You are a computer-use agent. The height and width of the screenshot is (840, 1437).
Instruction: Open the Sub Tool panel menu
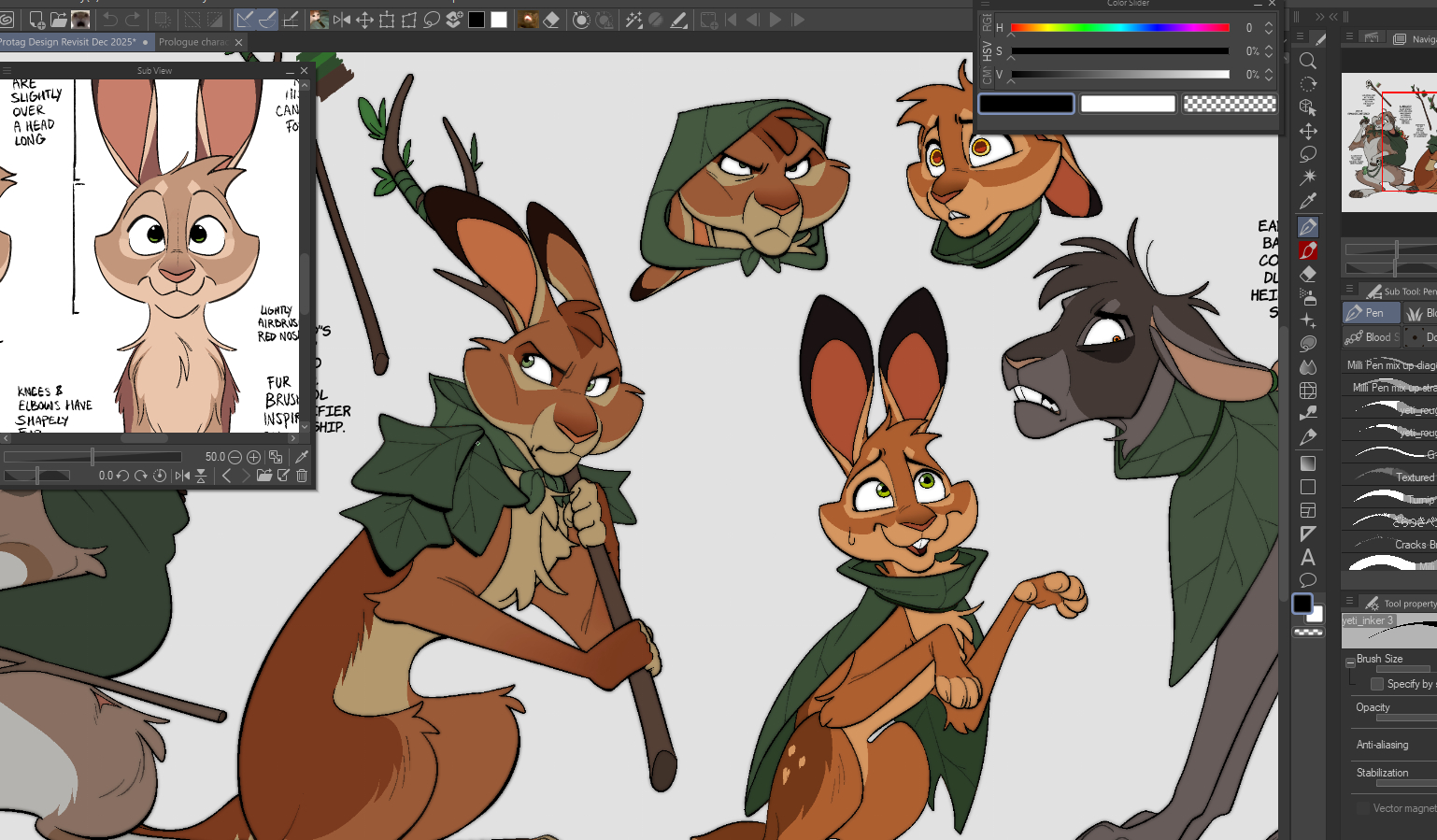coord(1349,290)
